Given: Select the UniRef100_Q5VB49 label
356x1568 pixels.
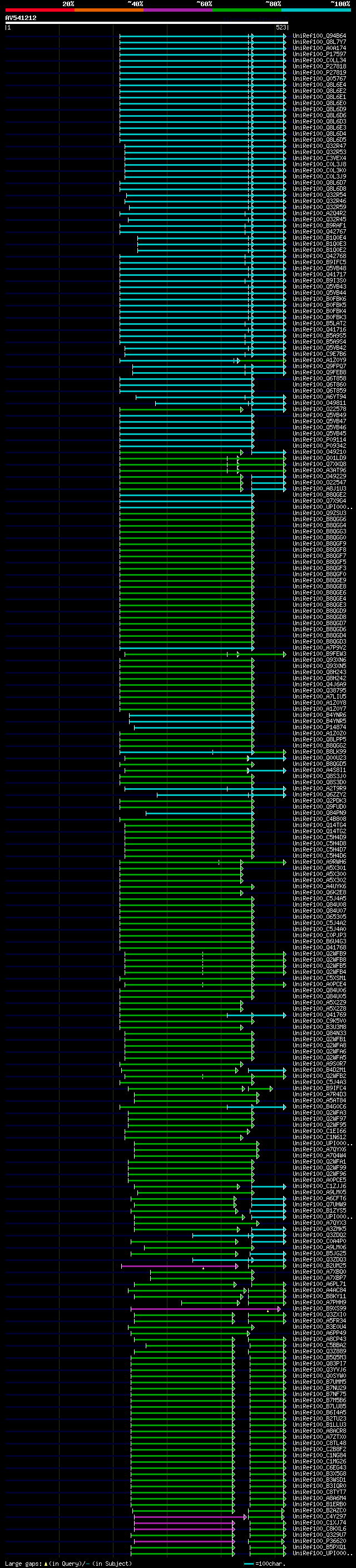Looking at the screenshot, I should click(319, 415).
